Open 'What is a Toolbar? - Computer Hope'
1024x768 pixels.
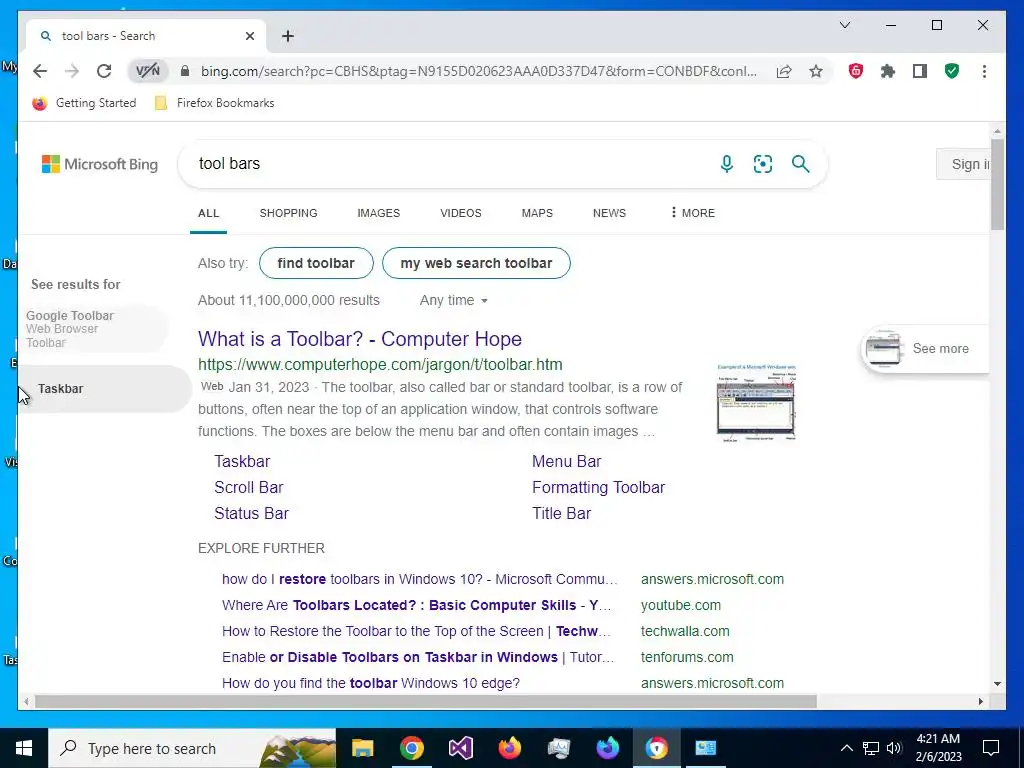click(x=360, y=339)
